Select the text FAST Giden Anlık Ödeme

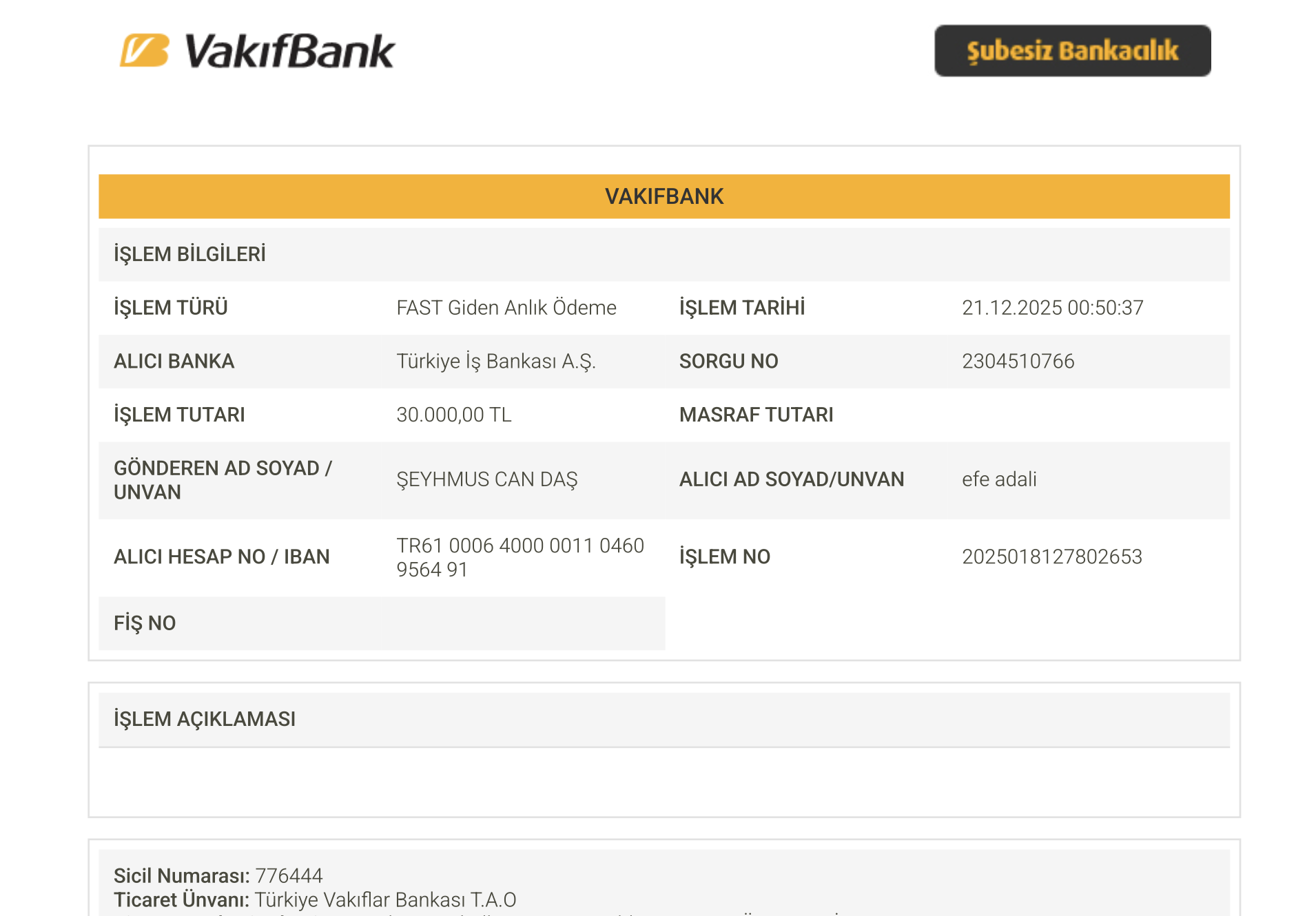click(506, 308)
